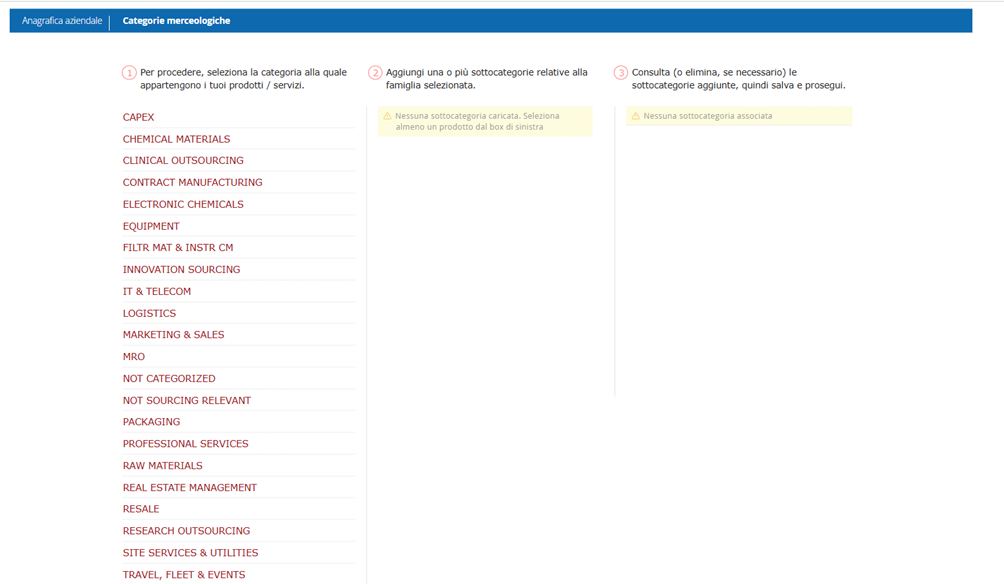Image resolution: width=1004 pixels, height=584 pixels.
Task: Click warning icon beside 'Nessuna sottocategoria caricata'
Action: pos(387,116)
